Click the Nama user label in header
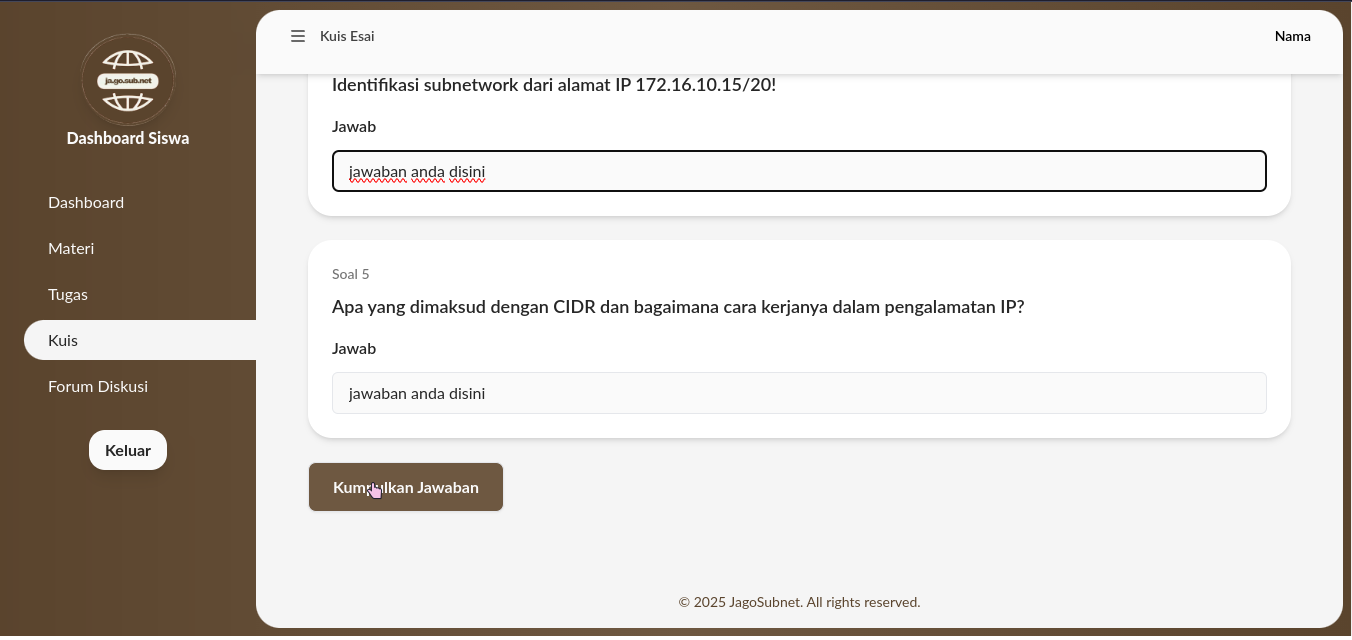 click(x=1292, y=36)
